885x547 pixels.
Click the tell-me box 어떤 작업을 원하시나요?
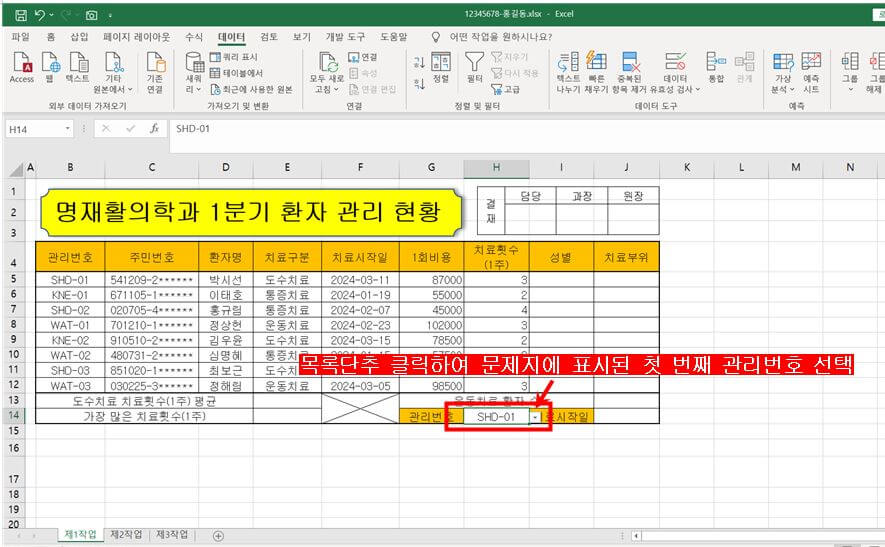coord(501,37)
